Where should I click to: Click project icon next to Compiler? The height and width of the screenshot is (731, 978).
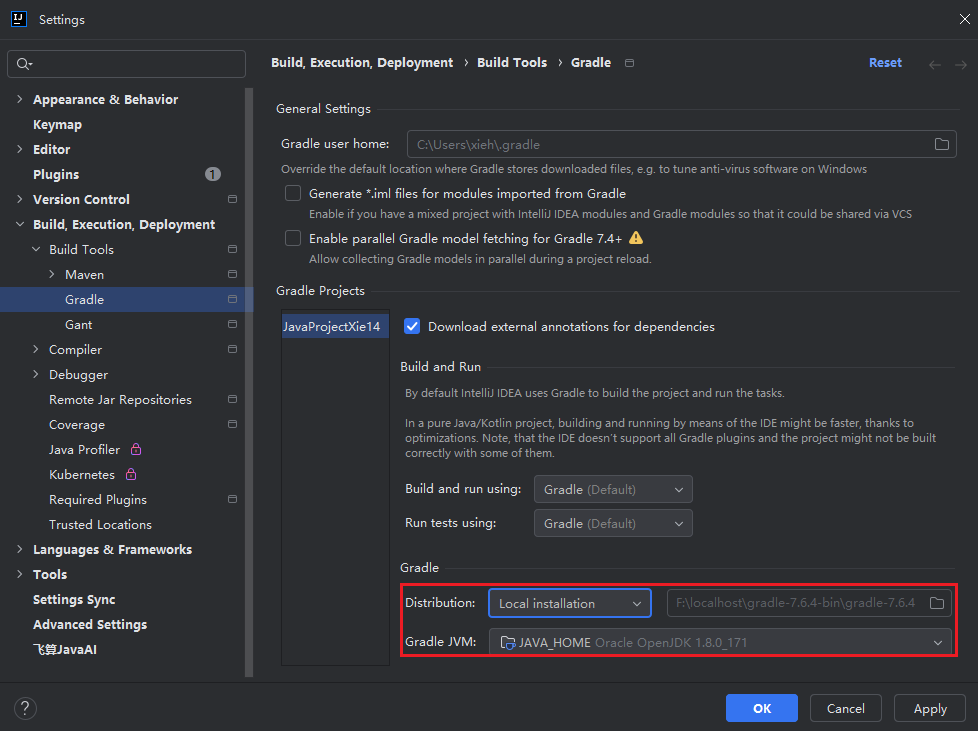(233, 349)
